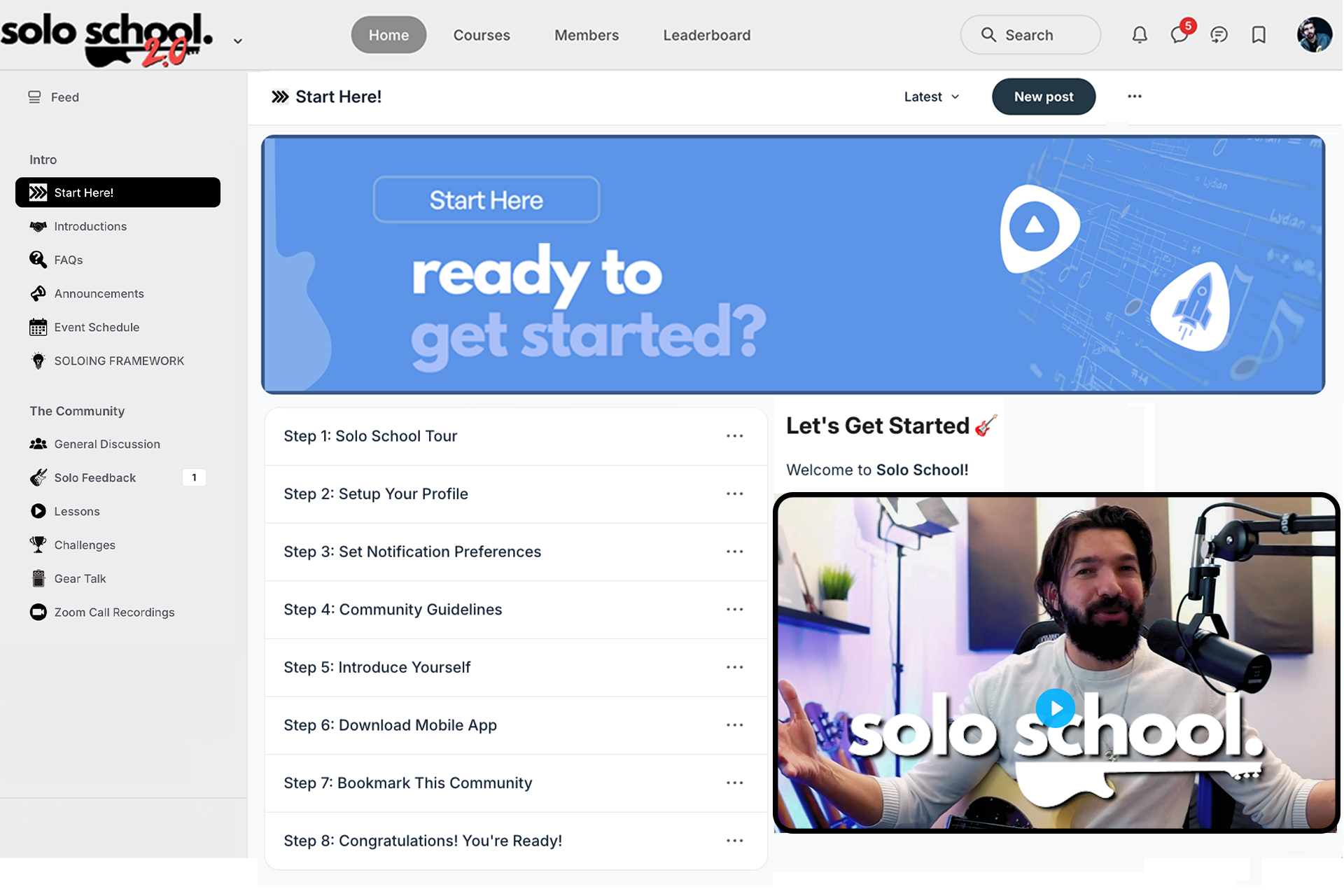The width and height of the screenshot is (1344, 896).
Task: Switch to the Courses tab
Action: (482, 35)
